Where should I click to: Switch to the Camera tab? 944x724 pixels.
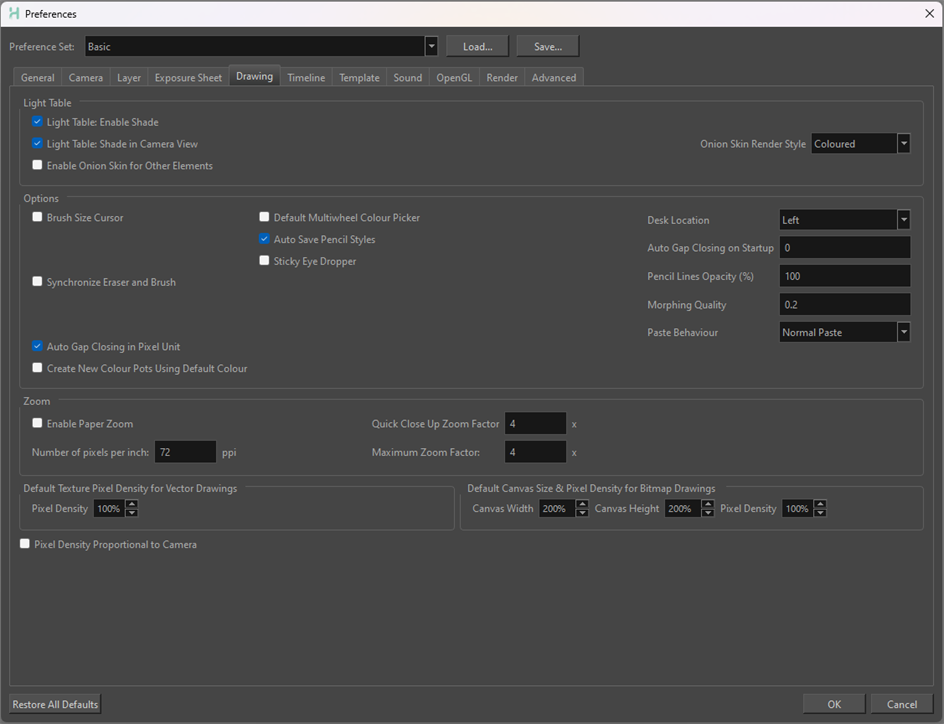85,78
